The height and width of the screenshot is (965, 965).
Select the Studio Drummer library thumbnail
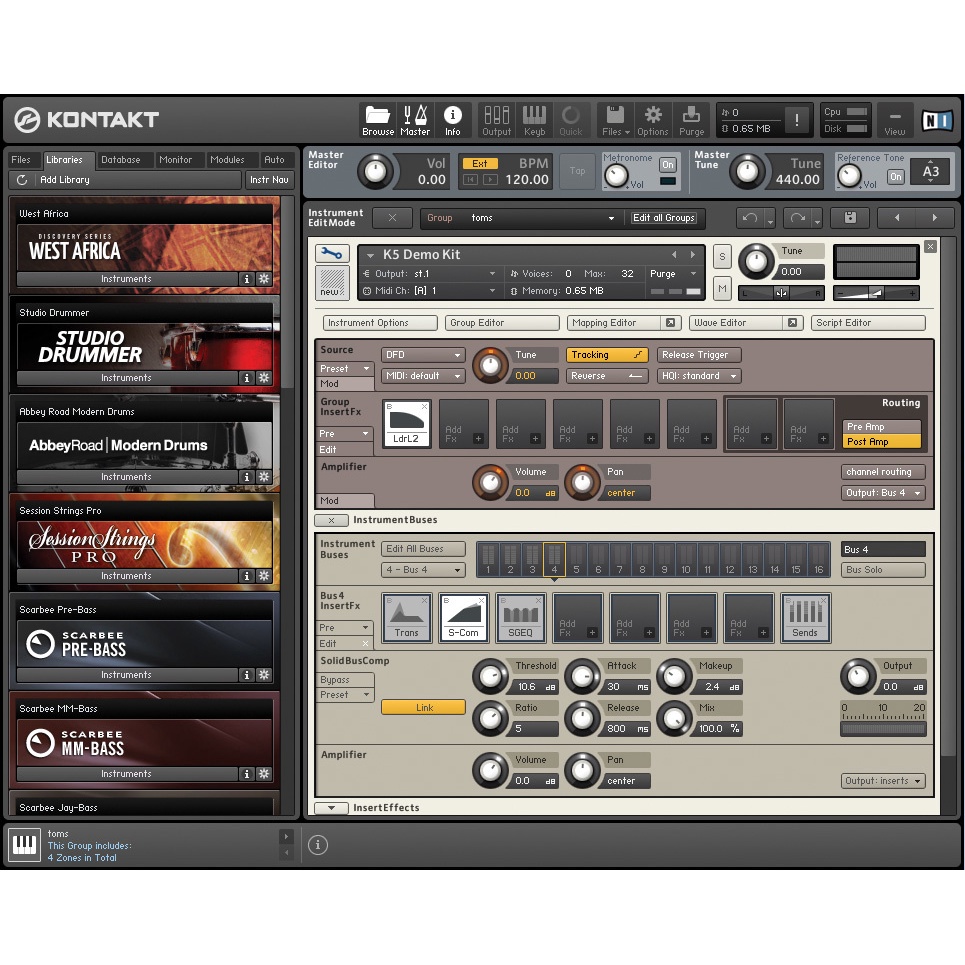coord(144,347)
